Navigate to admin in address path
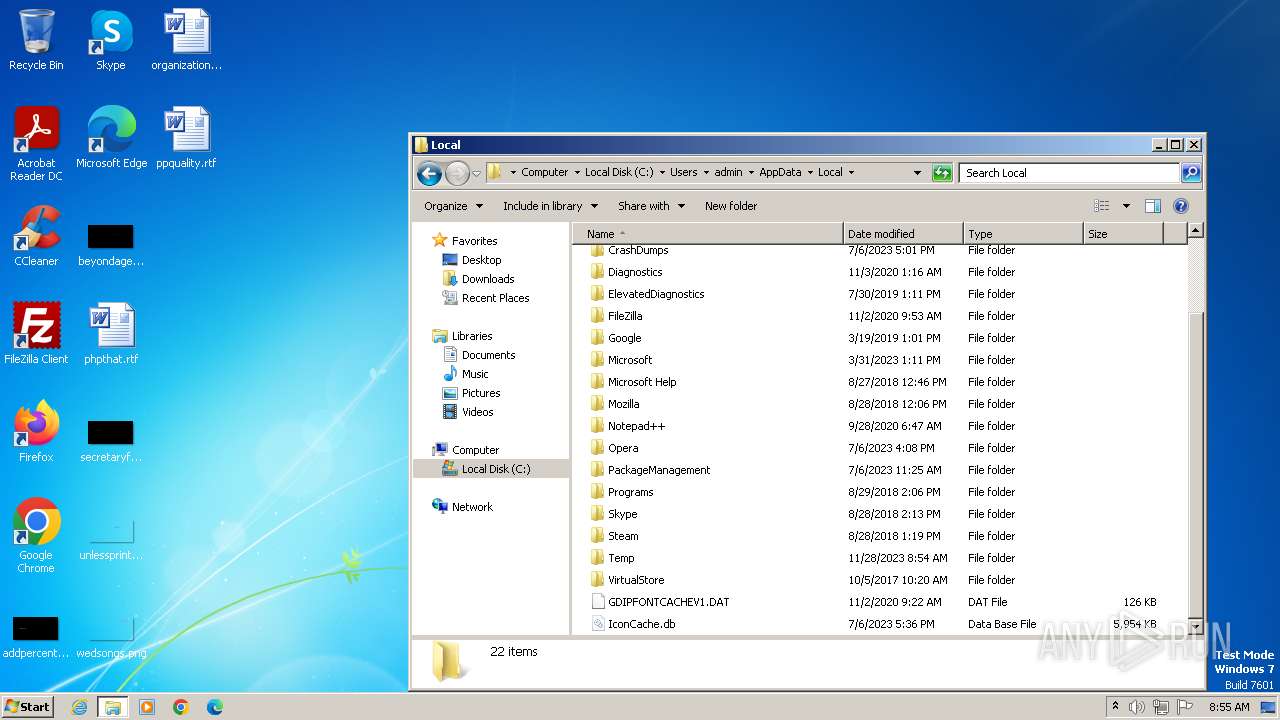The width and height of the screenshot is (1280, 720). (x=728, y=173)
